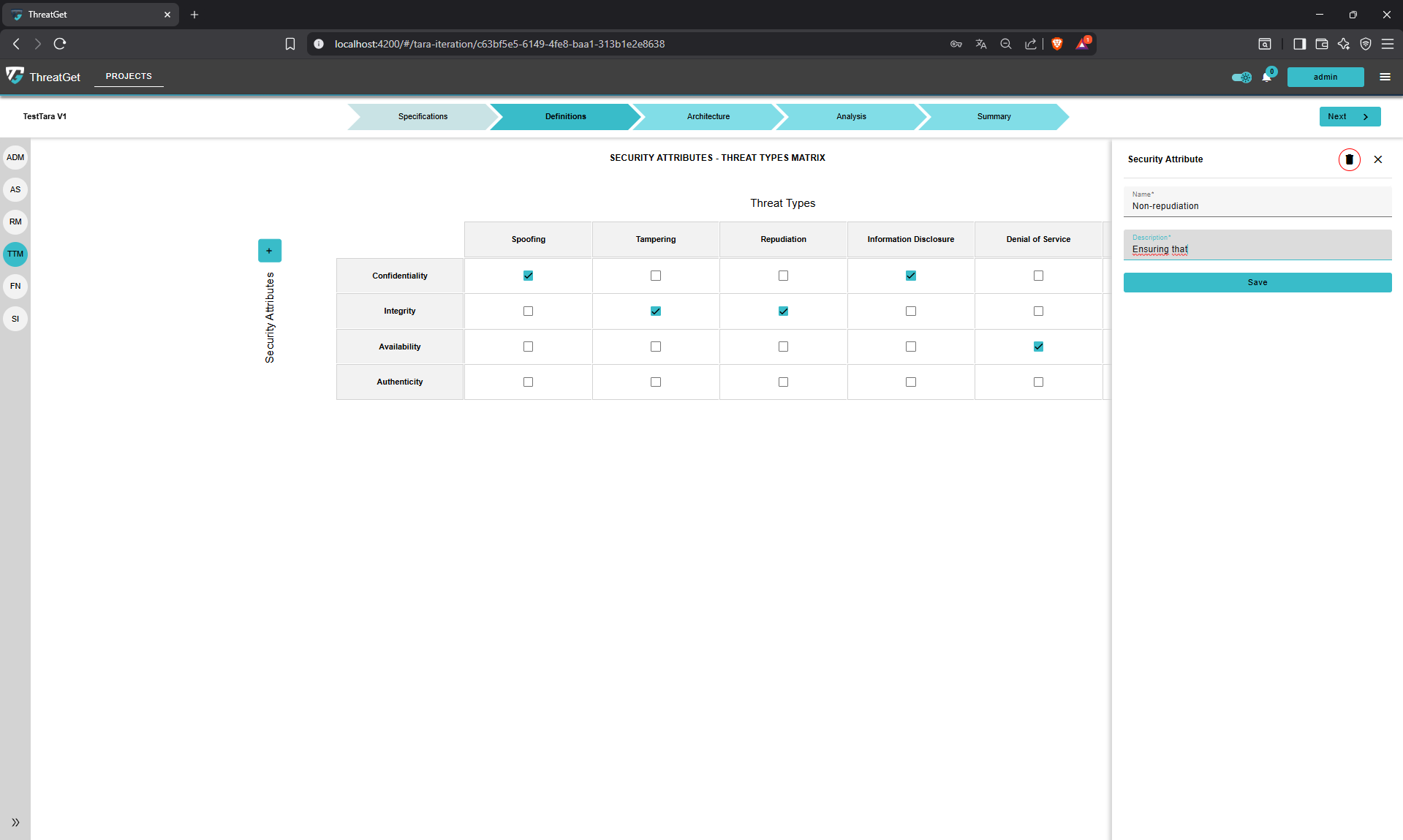
Task: Select the SI icon in the sidebar
Action: [x=15, y=319]
